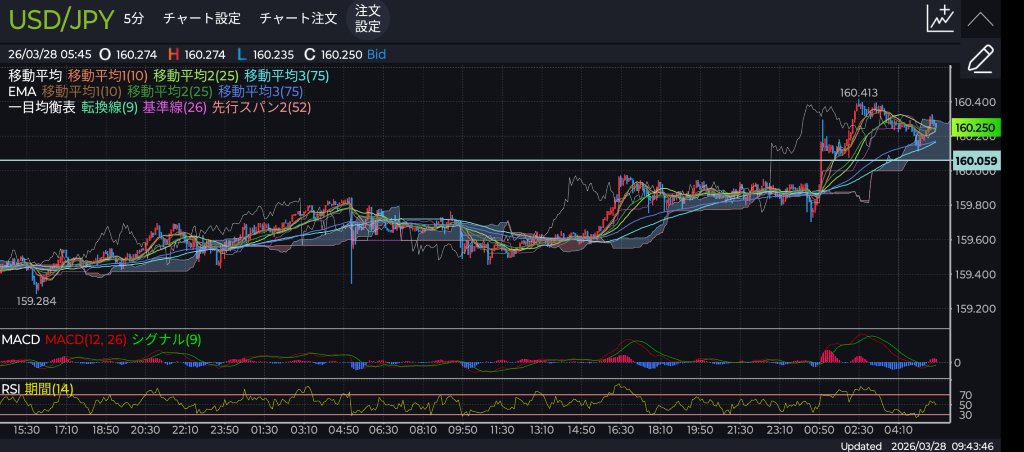Select the green current price tag 160.250
1024x452 pixels.
(974, 128)
